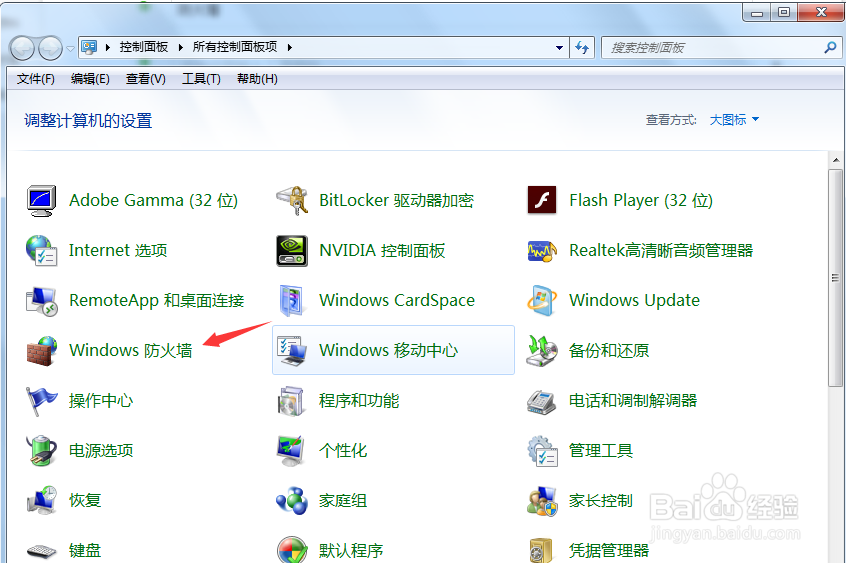Image resolution: width=846 pixels, height=563 pixels.
Task: Click the 所有控制面板项 breadcrumb
Action: pos(235,48)
